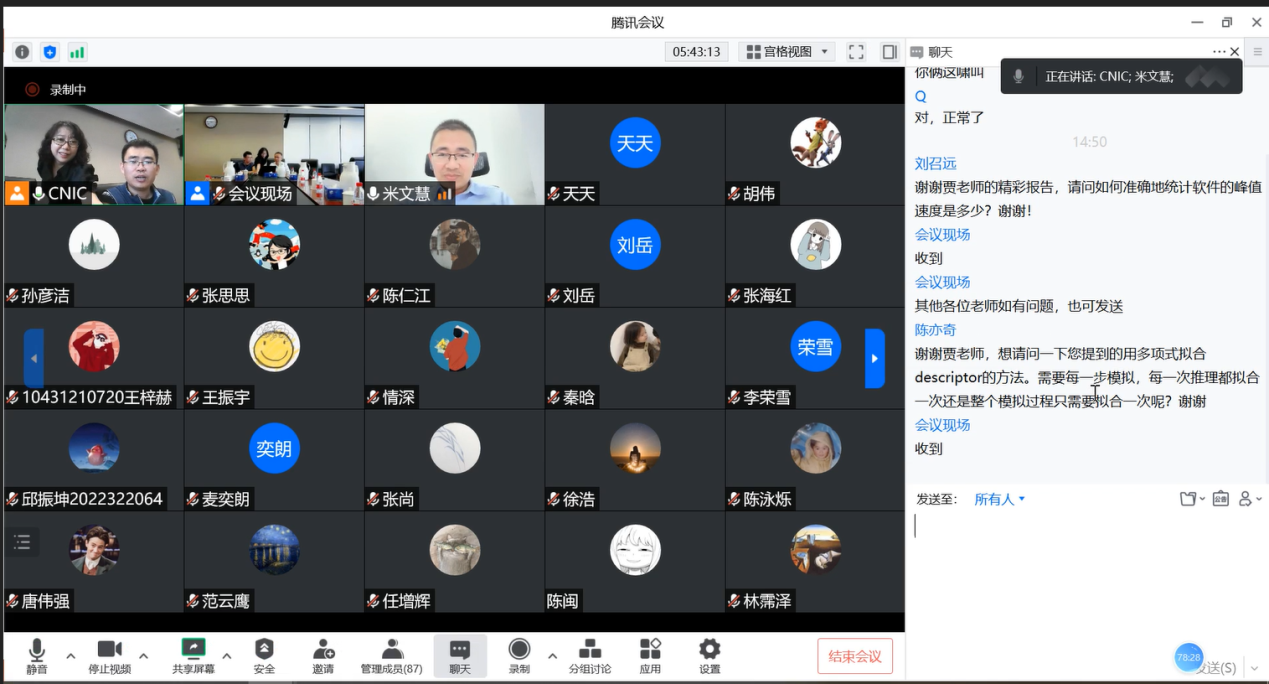The height and width of the screenshot is (684, 1269).
Task: Select 米文慧's video thumbnail
Action: point(454,155)
